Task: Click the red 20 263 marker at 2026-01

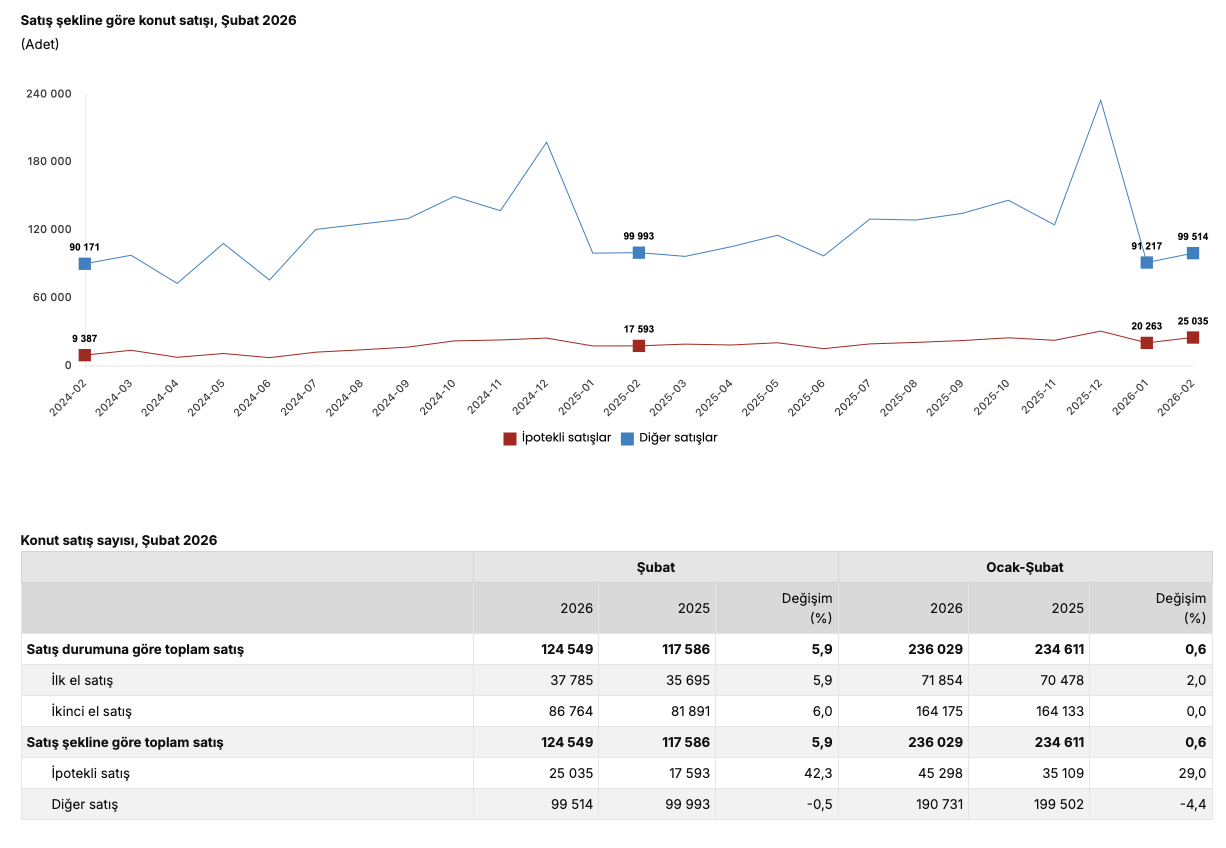Action: (1147, 343)
